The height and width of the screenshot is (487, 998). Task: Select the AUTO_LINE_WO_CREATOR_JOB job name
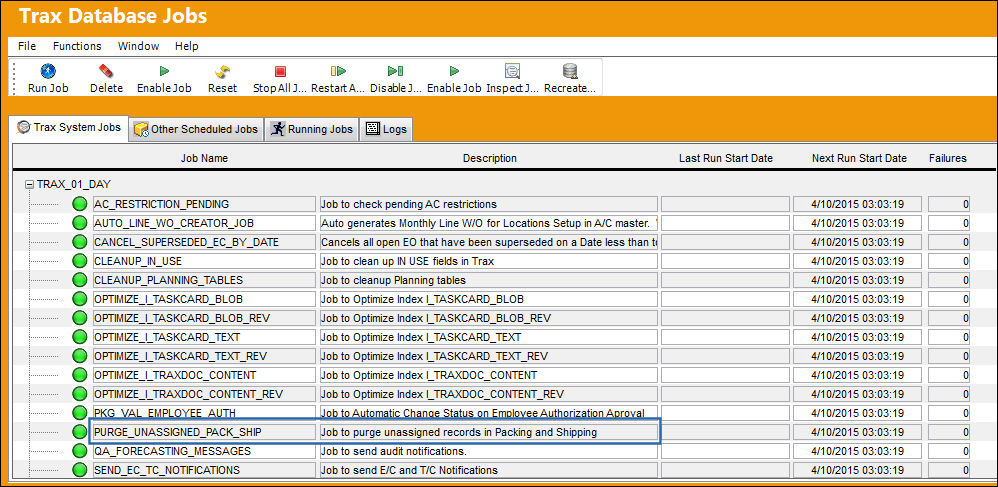point(204,223)
